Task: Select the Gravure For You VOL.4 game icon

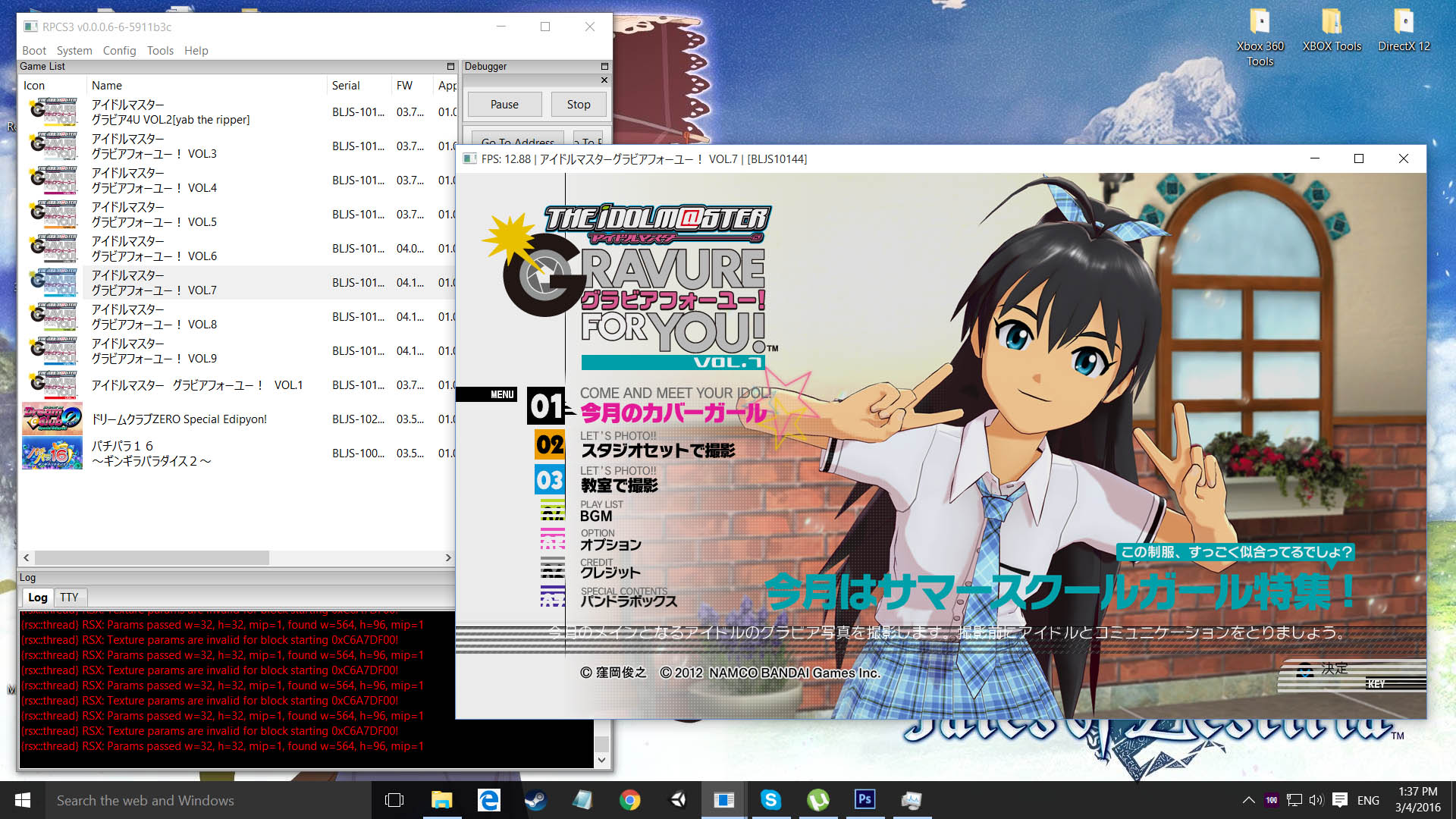Action: (52, 180)
